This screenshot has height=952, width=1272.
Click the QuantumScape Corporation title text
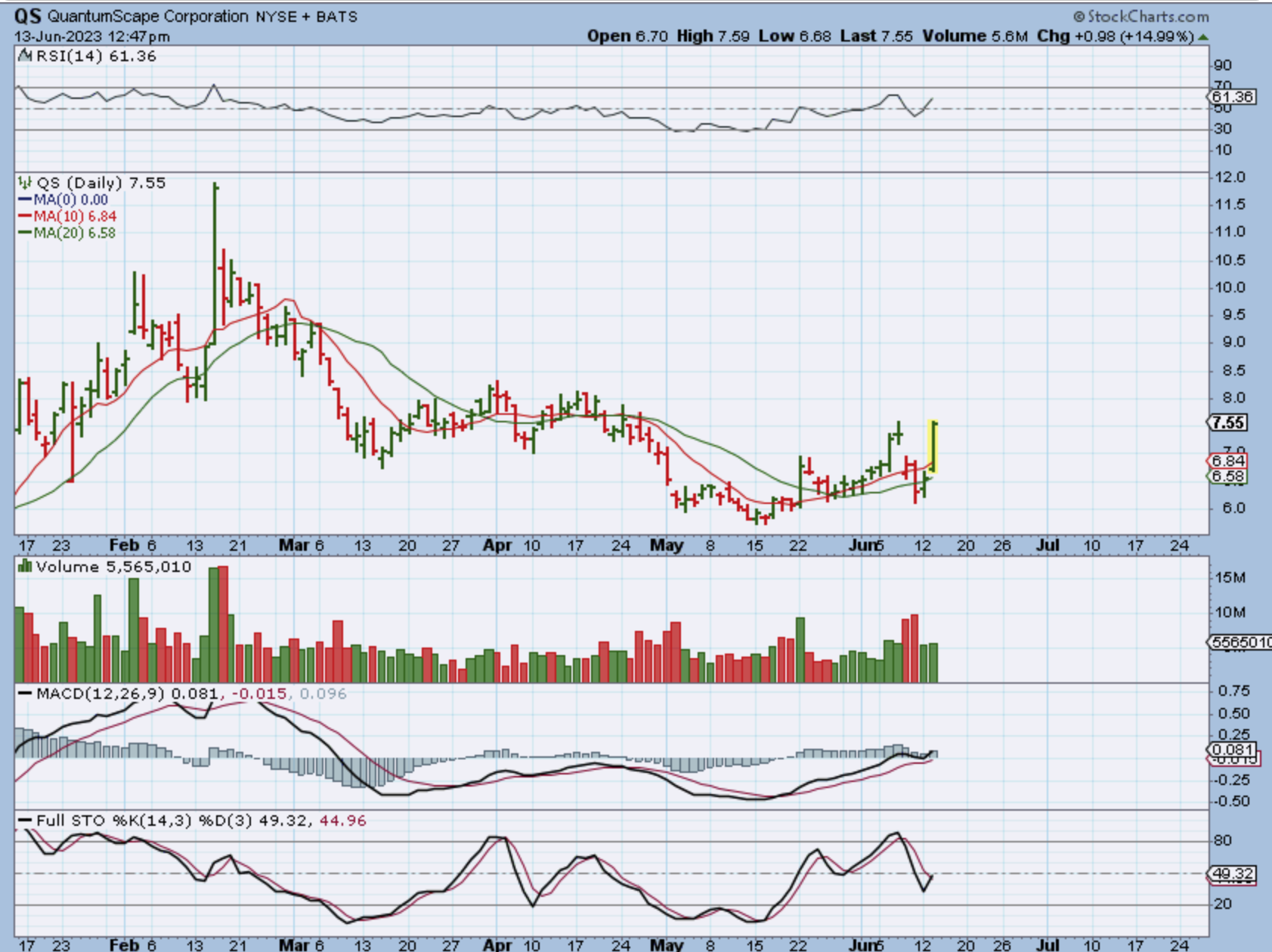tap(147, 16)
